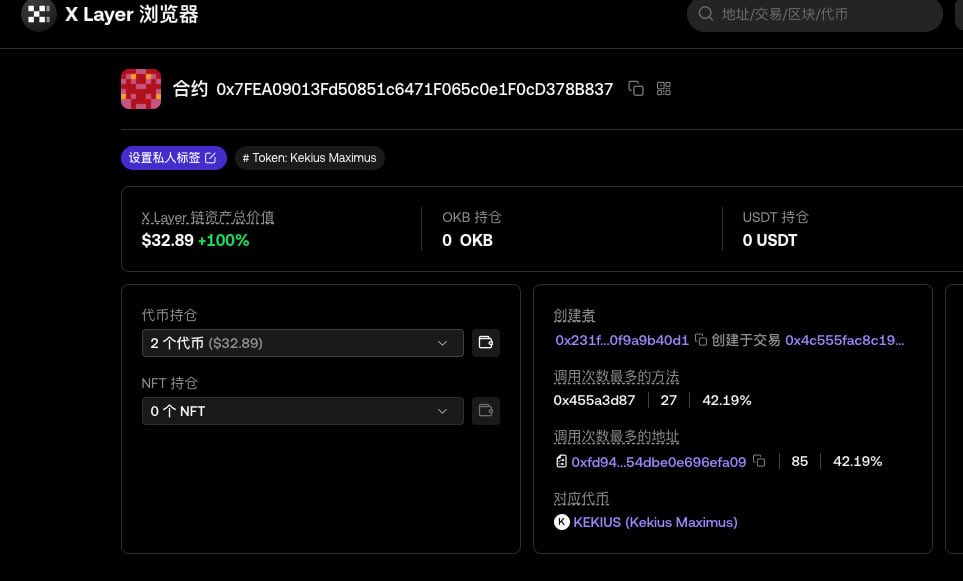963x581 pixels.
Task: Open creator address 0x231f...0f9a9b40d1 link
Action: pos(622,340)
